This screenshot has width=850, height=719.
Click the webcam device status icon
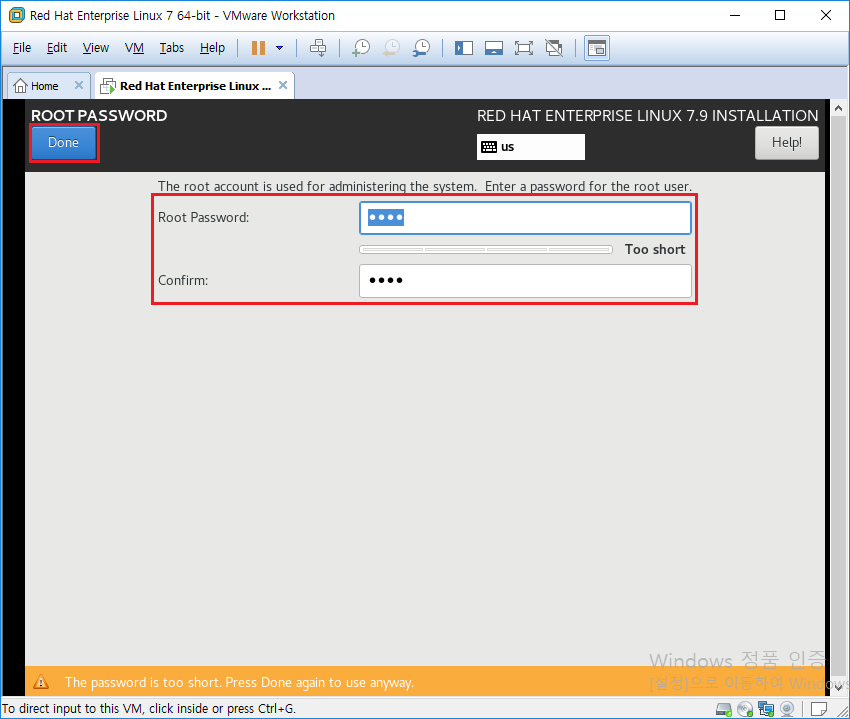(787, 709)
